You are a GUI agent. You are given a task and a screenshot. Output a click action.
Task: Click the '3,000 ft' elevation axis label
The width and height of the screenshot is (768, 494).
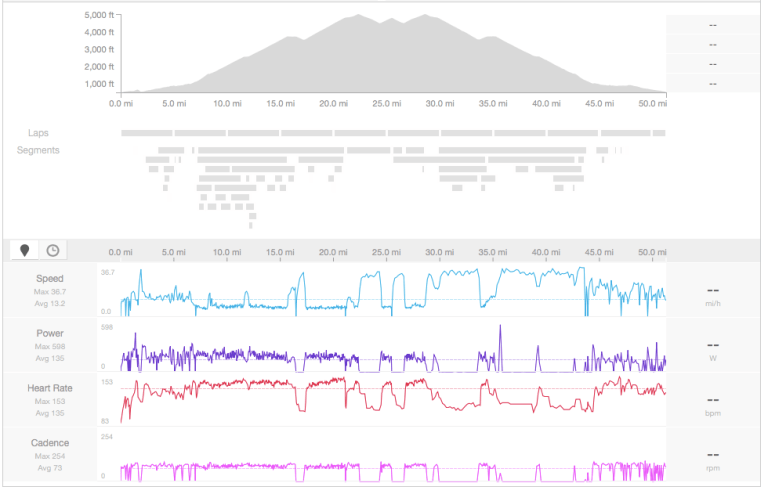(x=99, y=49)
